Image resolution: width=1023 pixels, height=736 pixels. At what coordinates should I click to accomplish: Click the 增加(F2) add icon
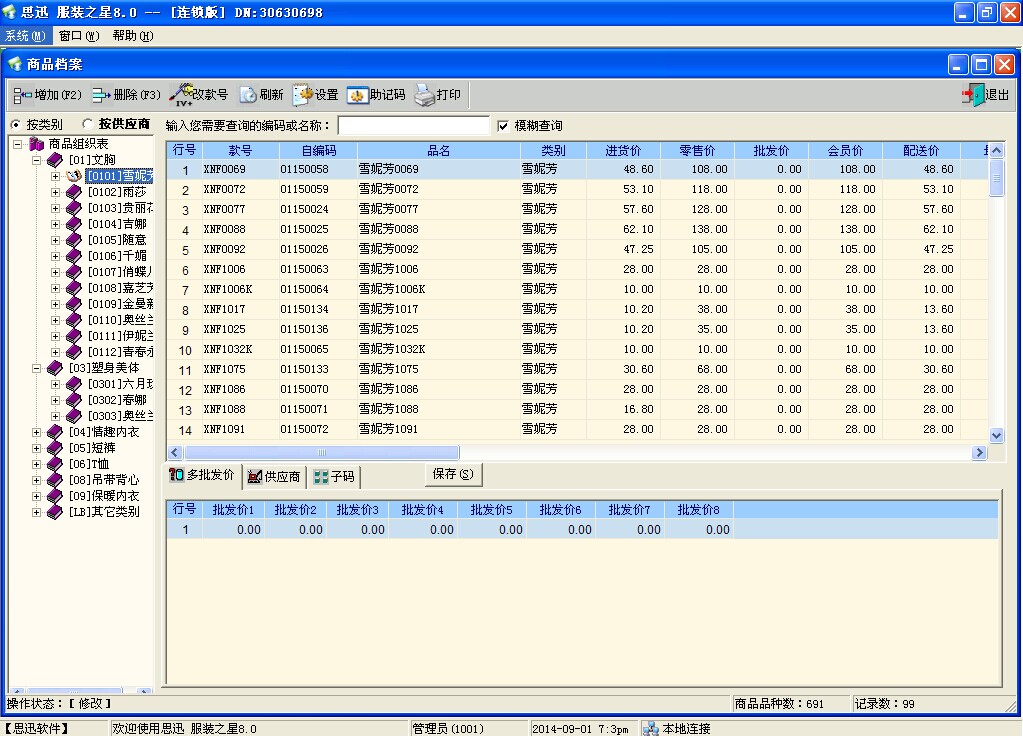click(x=22, y=95)
